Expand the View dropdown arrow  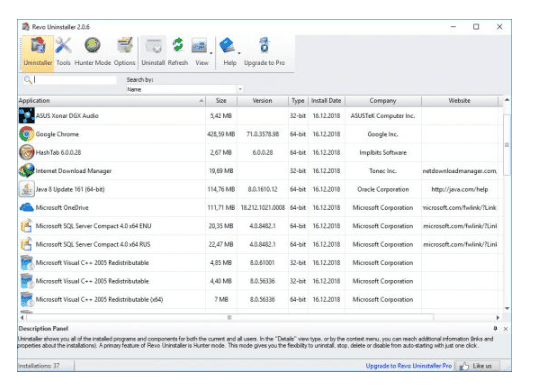[x=211, y=53]
